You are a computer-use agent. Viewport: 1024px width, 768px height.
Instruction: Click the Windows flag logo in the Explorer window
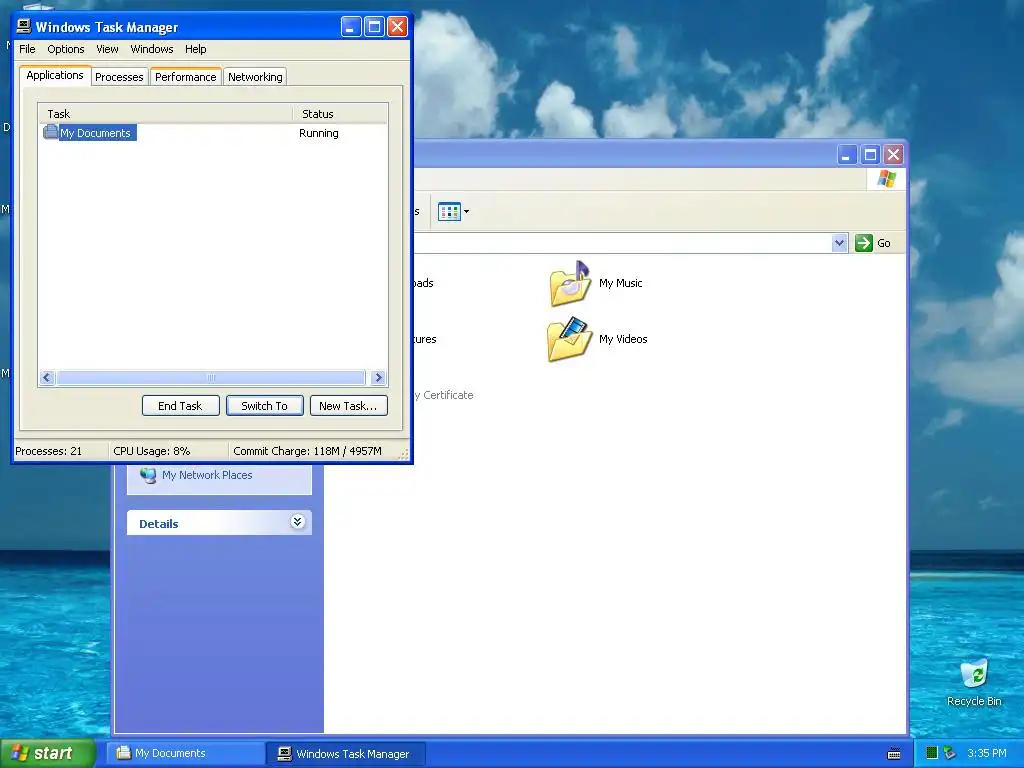pos(887,178)
